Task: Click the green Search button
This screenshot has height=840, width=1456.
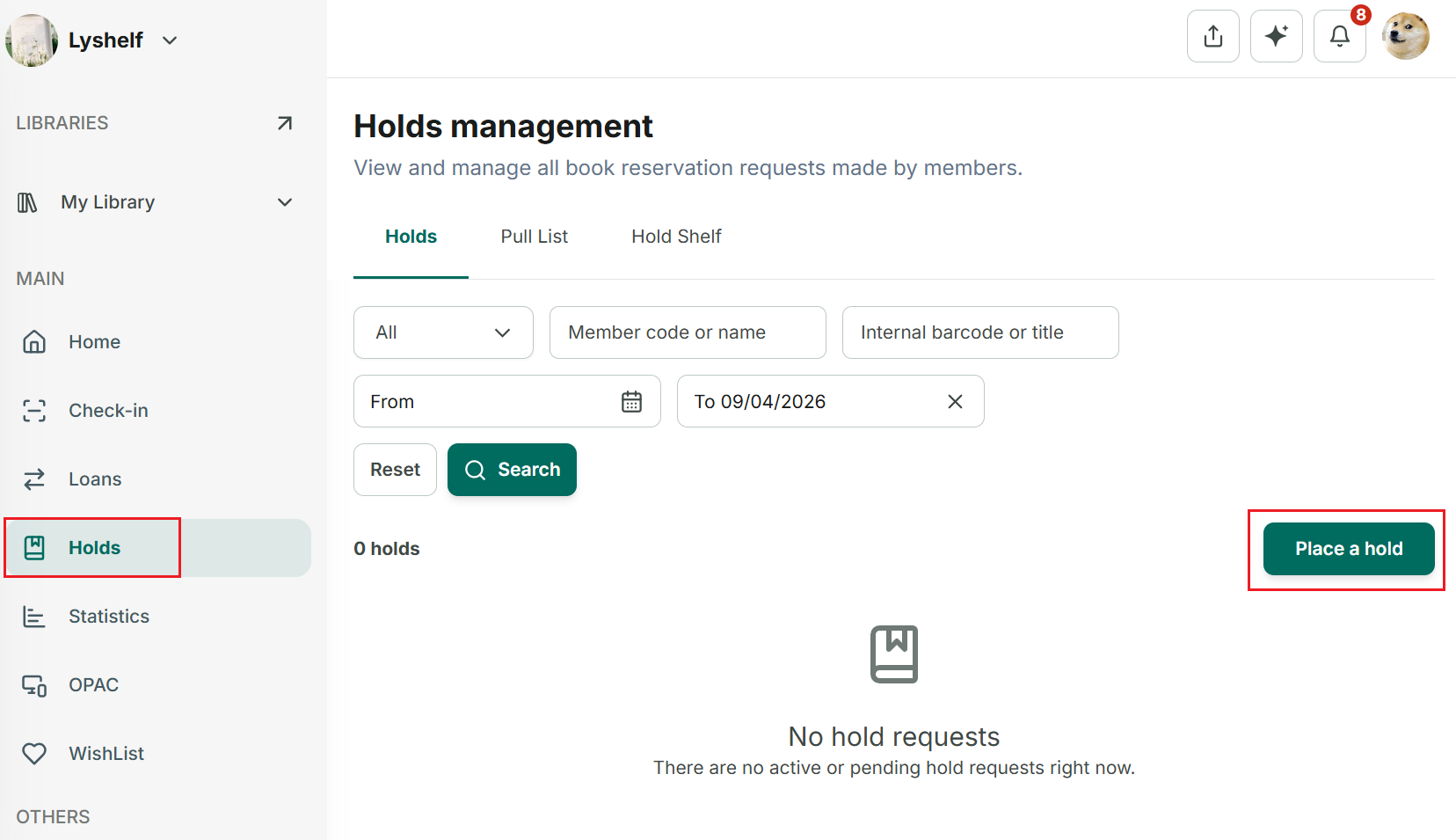Action: (x=512, y=470)
